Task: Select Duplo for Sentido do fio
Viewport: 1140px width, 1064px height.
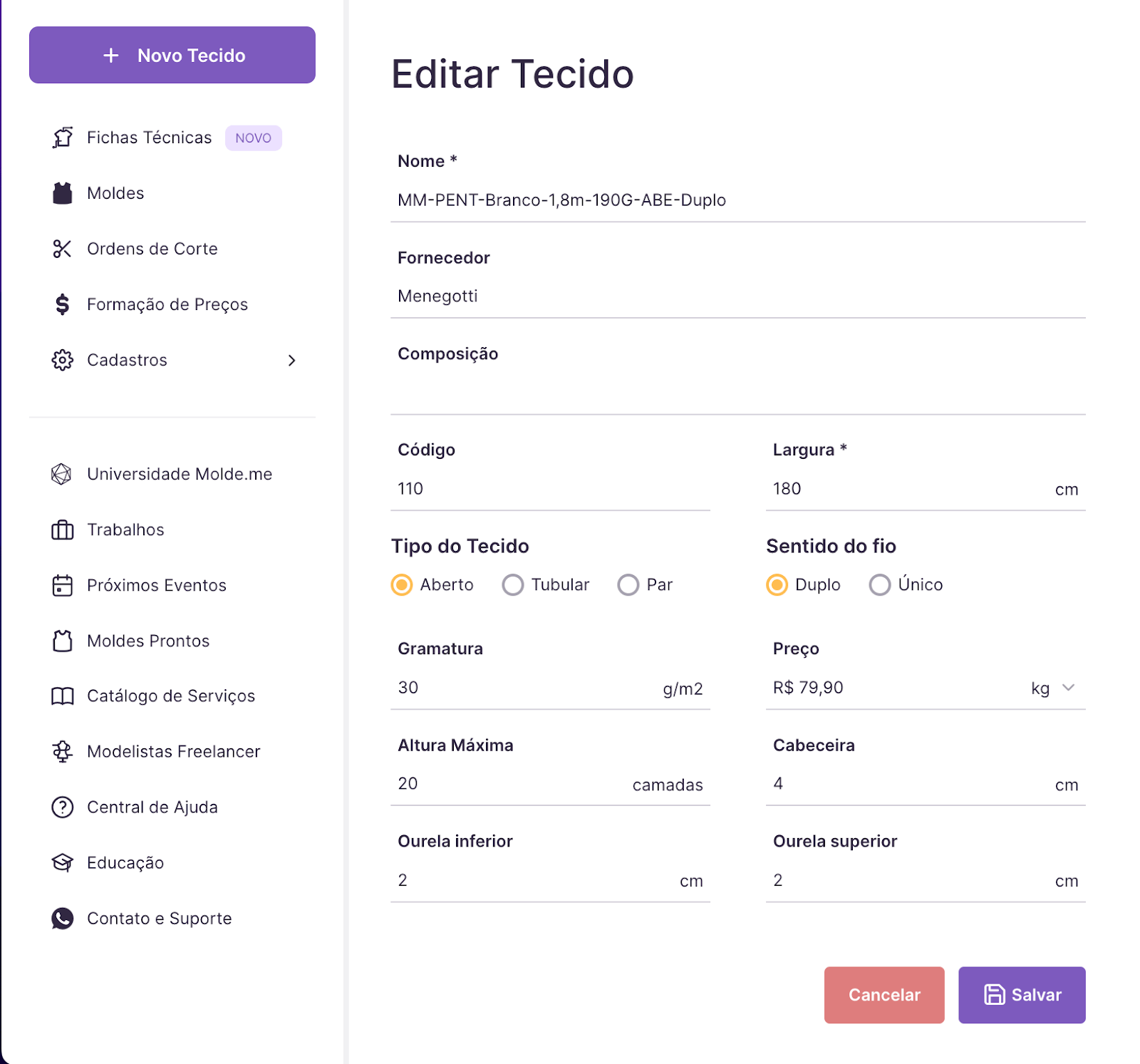Action: (x=777, y=585)
